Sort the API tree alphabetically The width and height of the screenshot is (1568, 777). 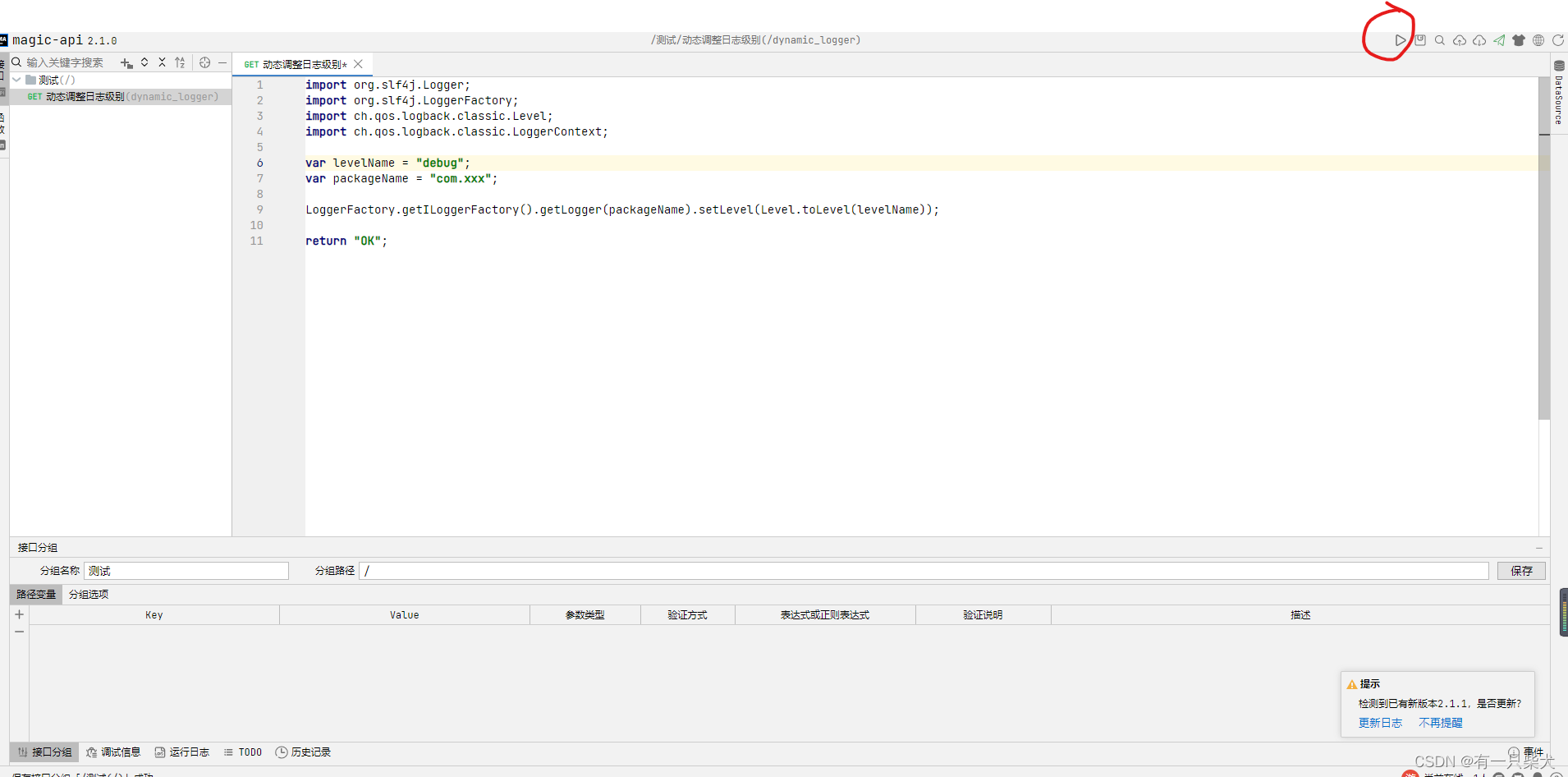point(180,62)
